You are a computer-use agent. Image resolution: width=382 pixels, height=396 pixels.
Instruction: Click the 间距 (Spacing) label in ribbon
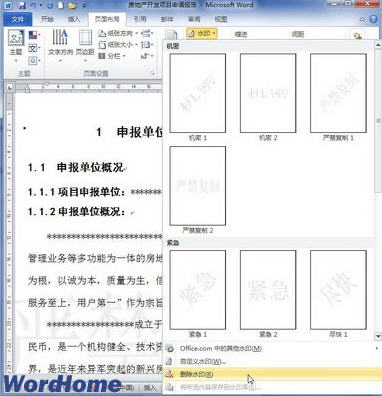(298, 34)
